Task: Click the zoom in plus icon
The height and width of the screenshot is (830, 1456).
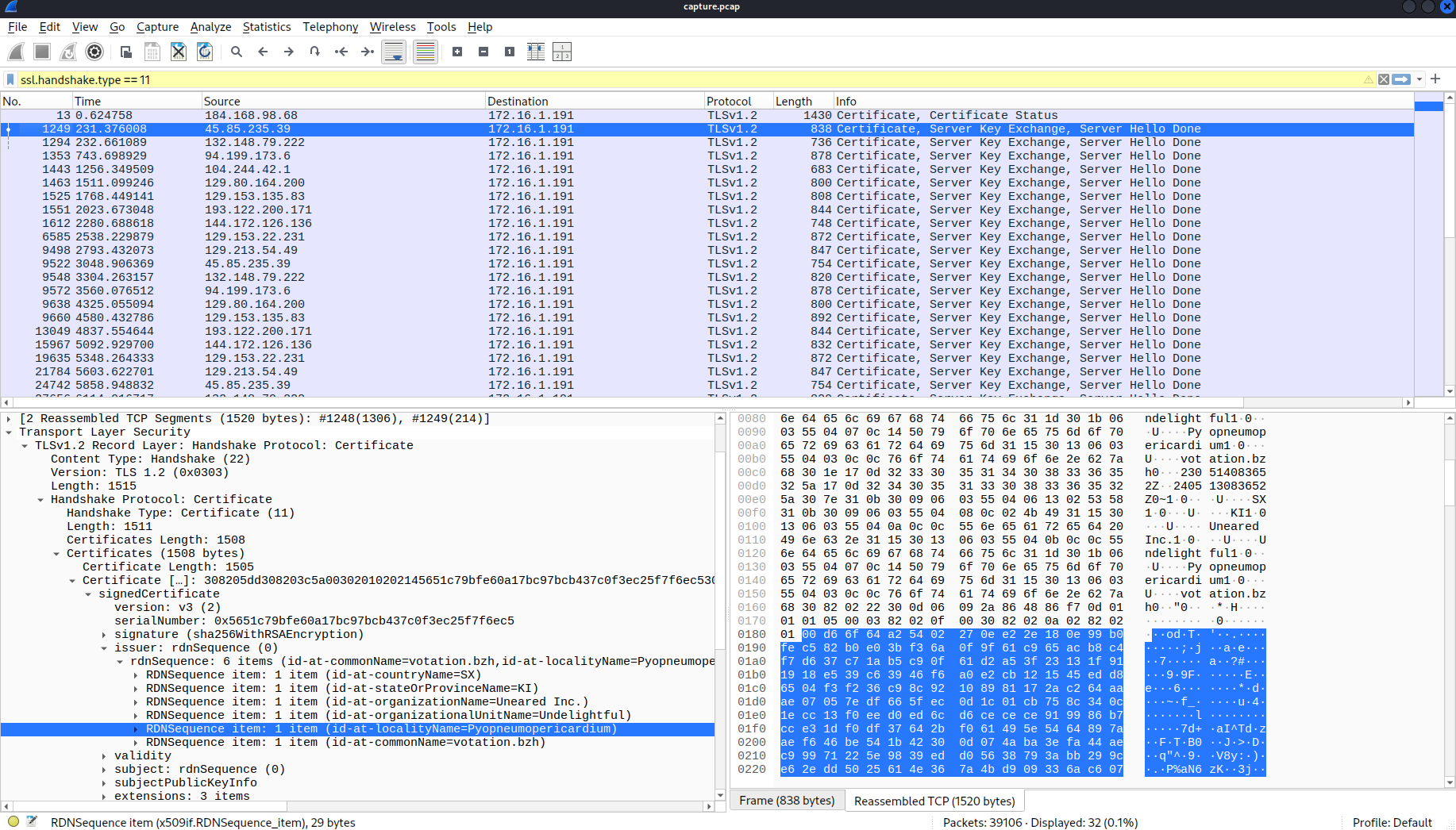Action: (x=457, y=52)
